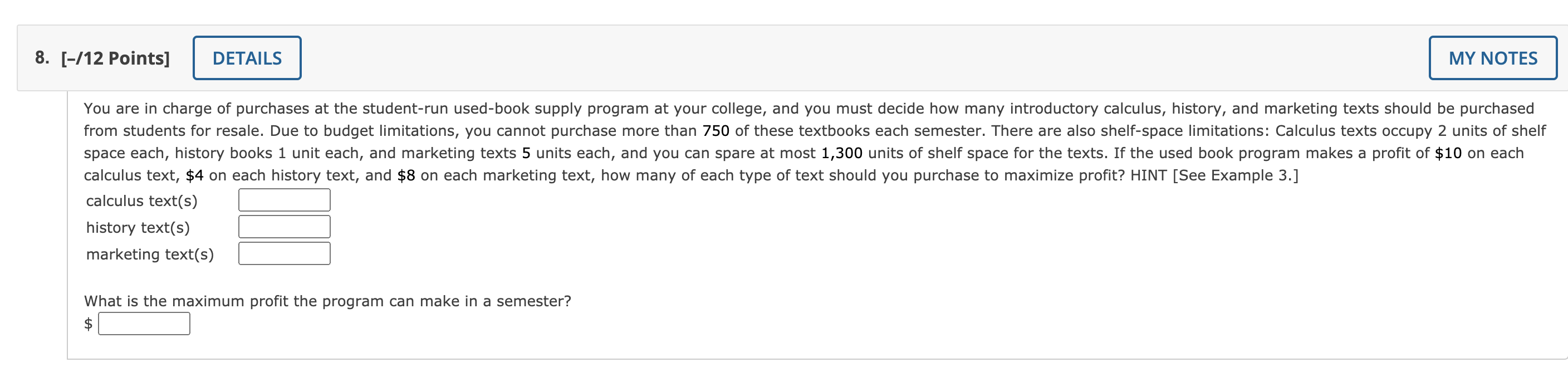Click the $10 calculus profit value
The width and height of the screenshot is (1568, 382).
(x=1448, y=153)
